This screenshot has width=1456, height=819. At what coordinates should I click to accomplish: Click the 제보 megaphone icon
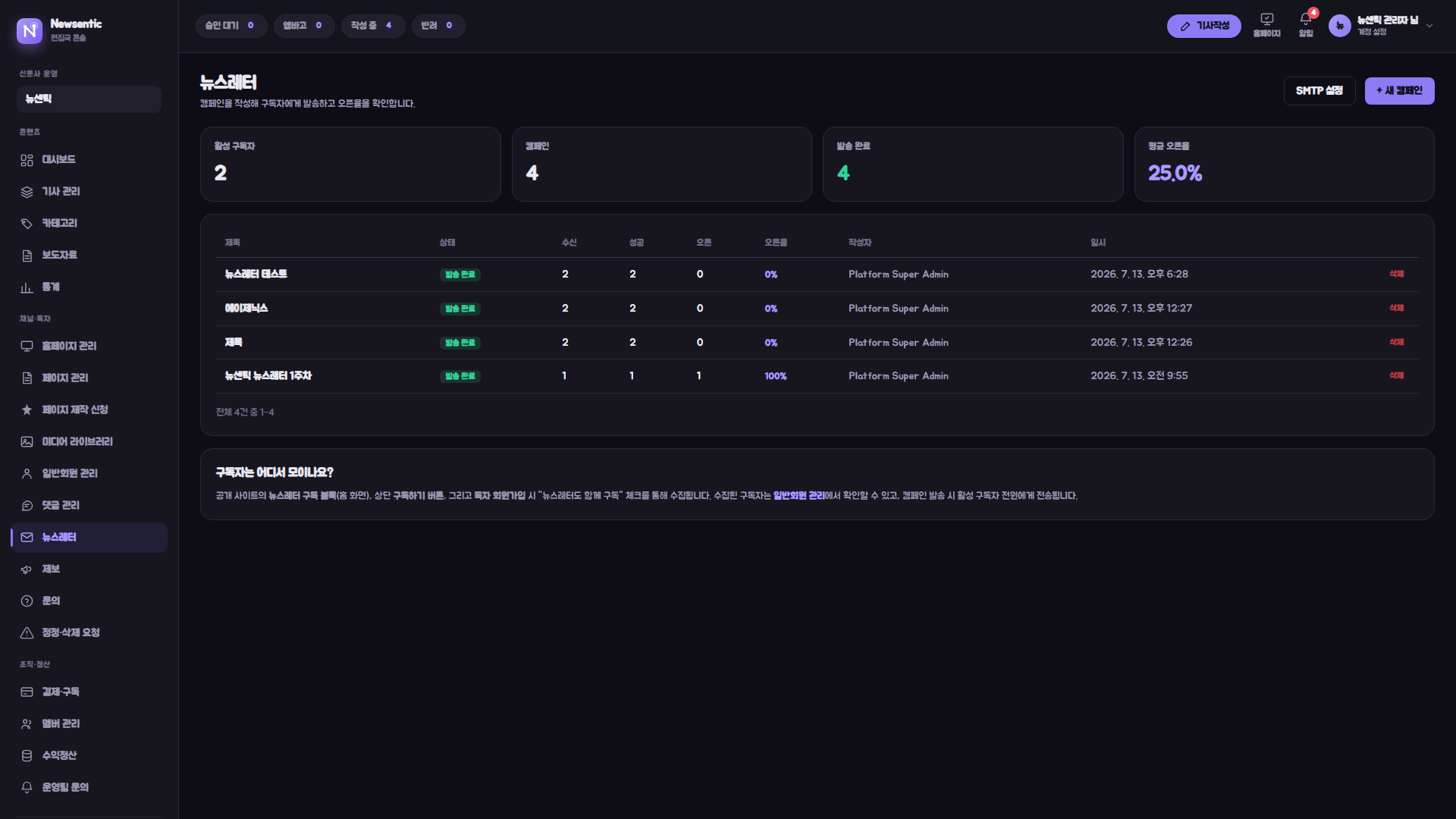(27, 570)
